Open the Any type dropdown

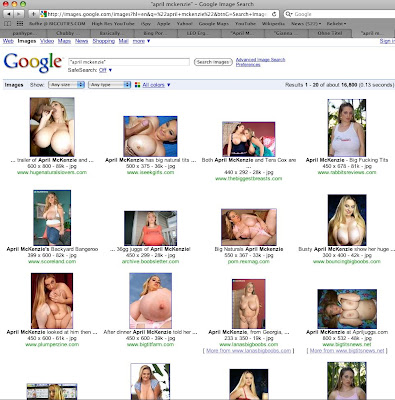click(109, 85)
